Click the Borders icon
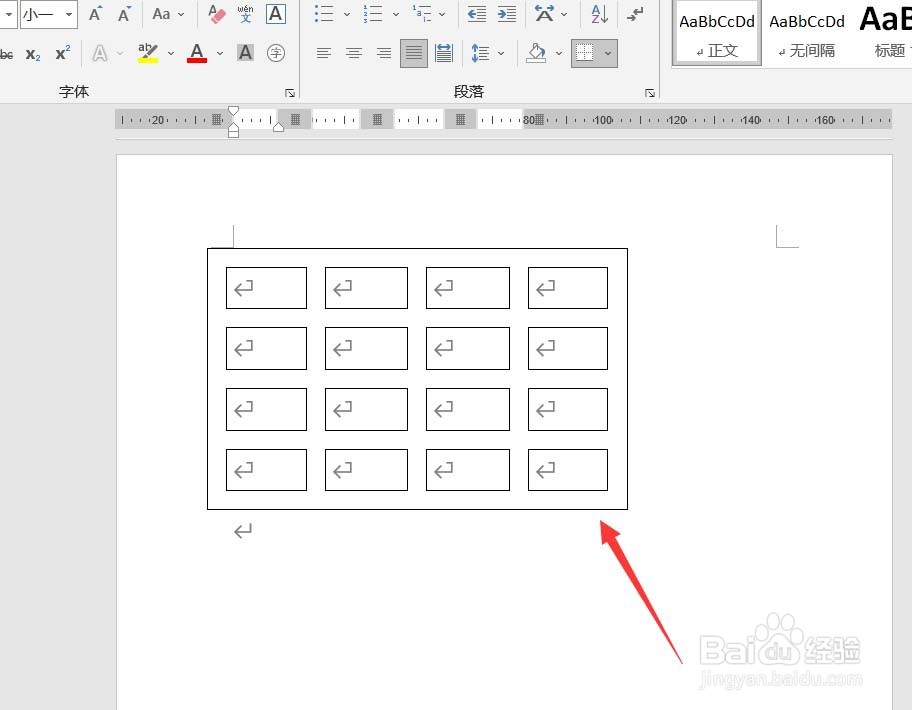This screenshot has width=912, height=710. tap(585, 53)
